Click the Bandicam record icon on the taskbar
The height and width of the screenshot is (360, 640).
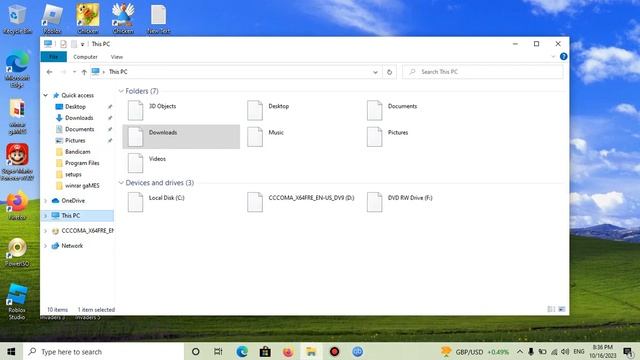(335, 351)
